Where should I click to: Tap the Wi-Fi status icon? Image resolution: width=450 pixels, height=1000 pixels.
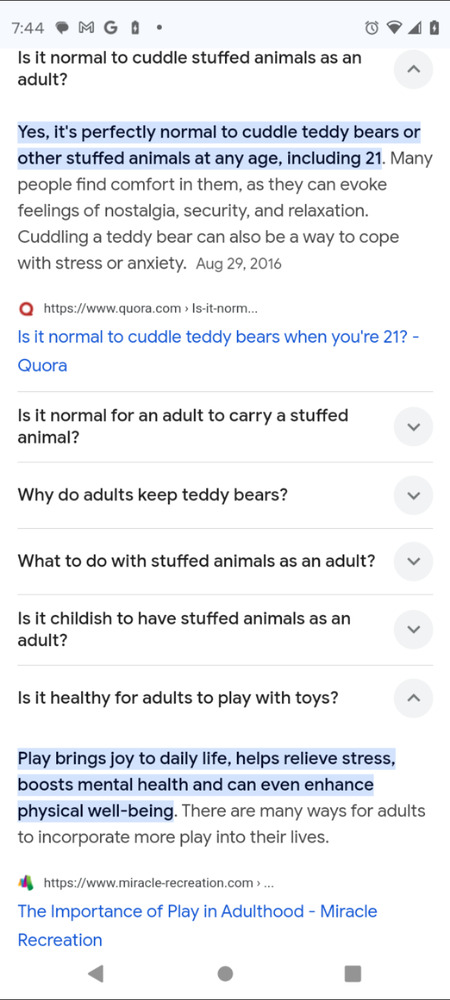[x=395, y=28]
